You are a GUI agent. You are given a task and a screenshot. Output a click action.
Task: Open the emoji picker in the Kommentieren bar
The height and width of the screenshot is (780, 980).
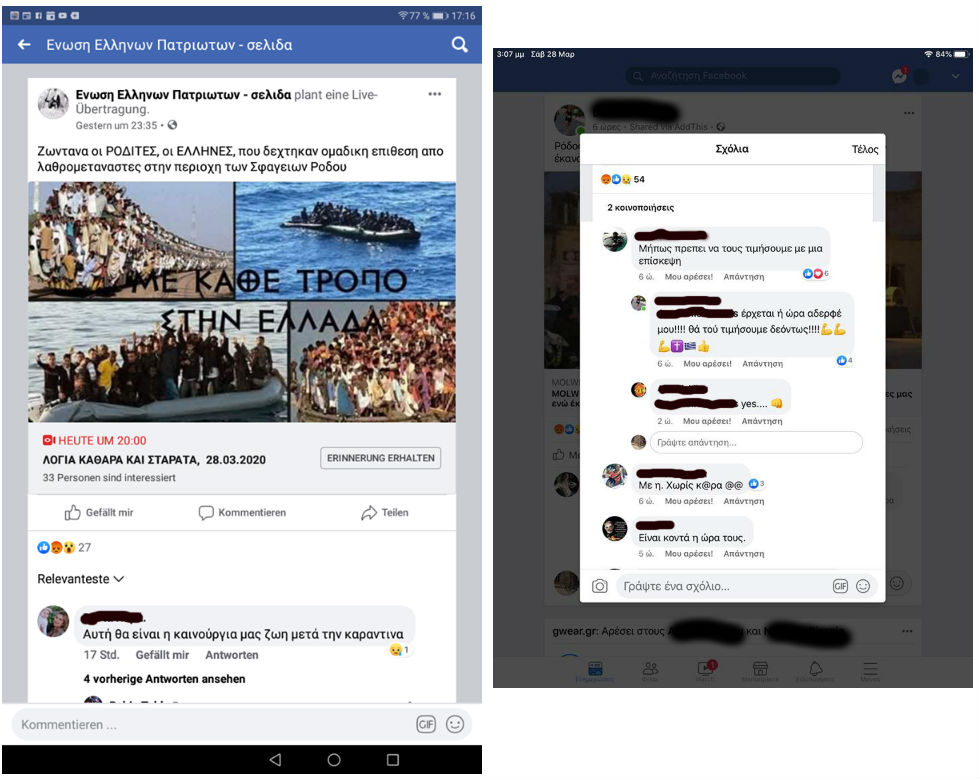(455, 724)
